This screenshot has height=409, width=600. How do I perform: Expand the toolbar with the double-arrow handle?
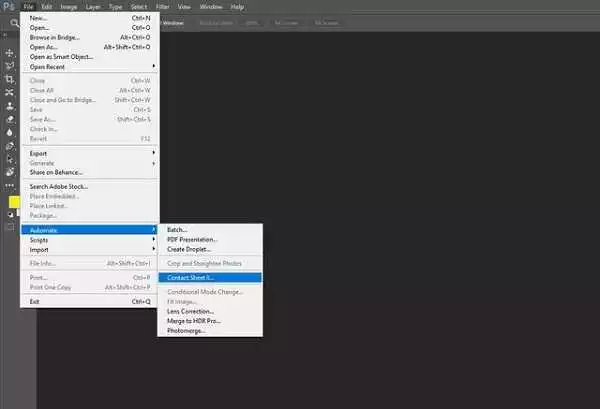coord(5,35)
